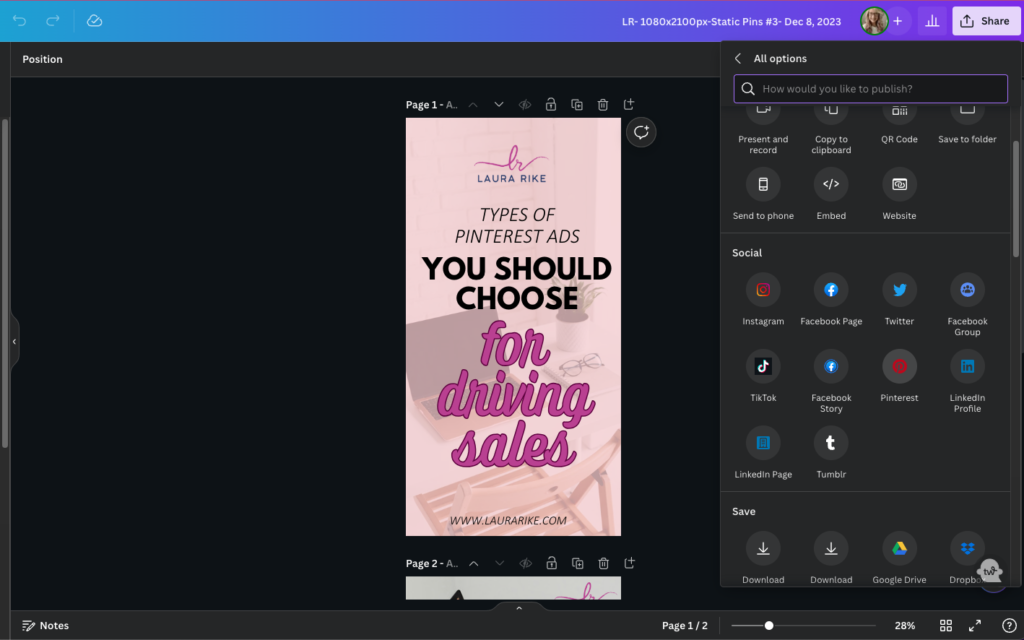Toggle lock on Page 2

552,563
